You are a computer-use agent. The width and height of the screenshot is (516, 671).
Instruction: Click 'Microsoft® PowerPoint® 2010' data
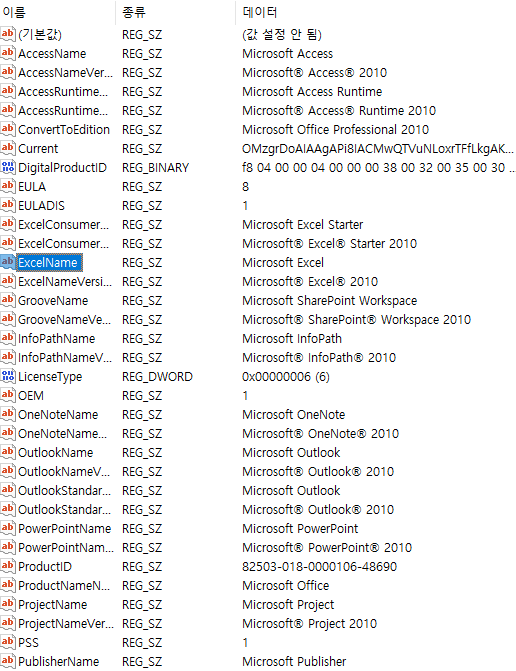[x=327, y=547]
